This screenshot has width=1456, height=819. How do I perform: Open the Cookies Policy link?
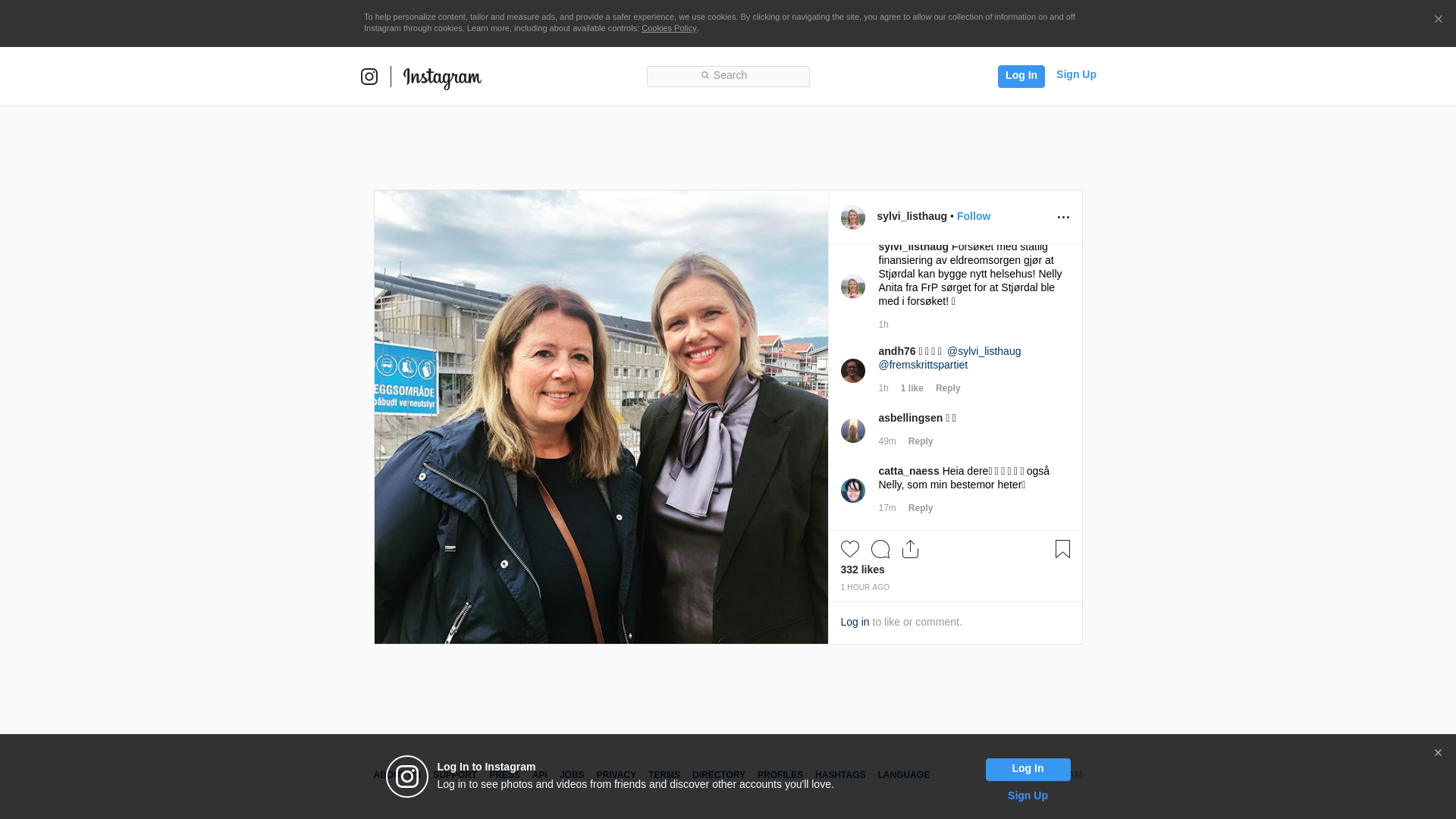coord(669,28)
